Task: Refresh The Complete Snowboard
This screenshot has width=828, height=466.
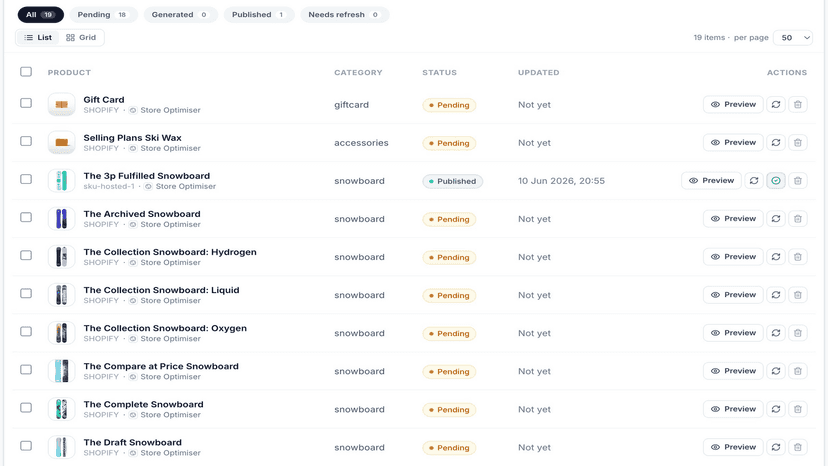Action: click(x=776, y=409)
